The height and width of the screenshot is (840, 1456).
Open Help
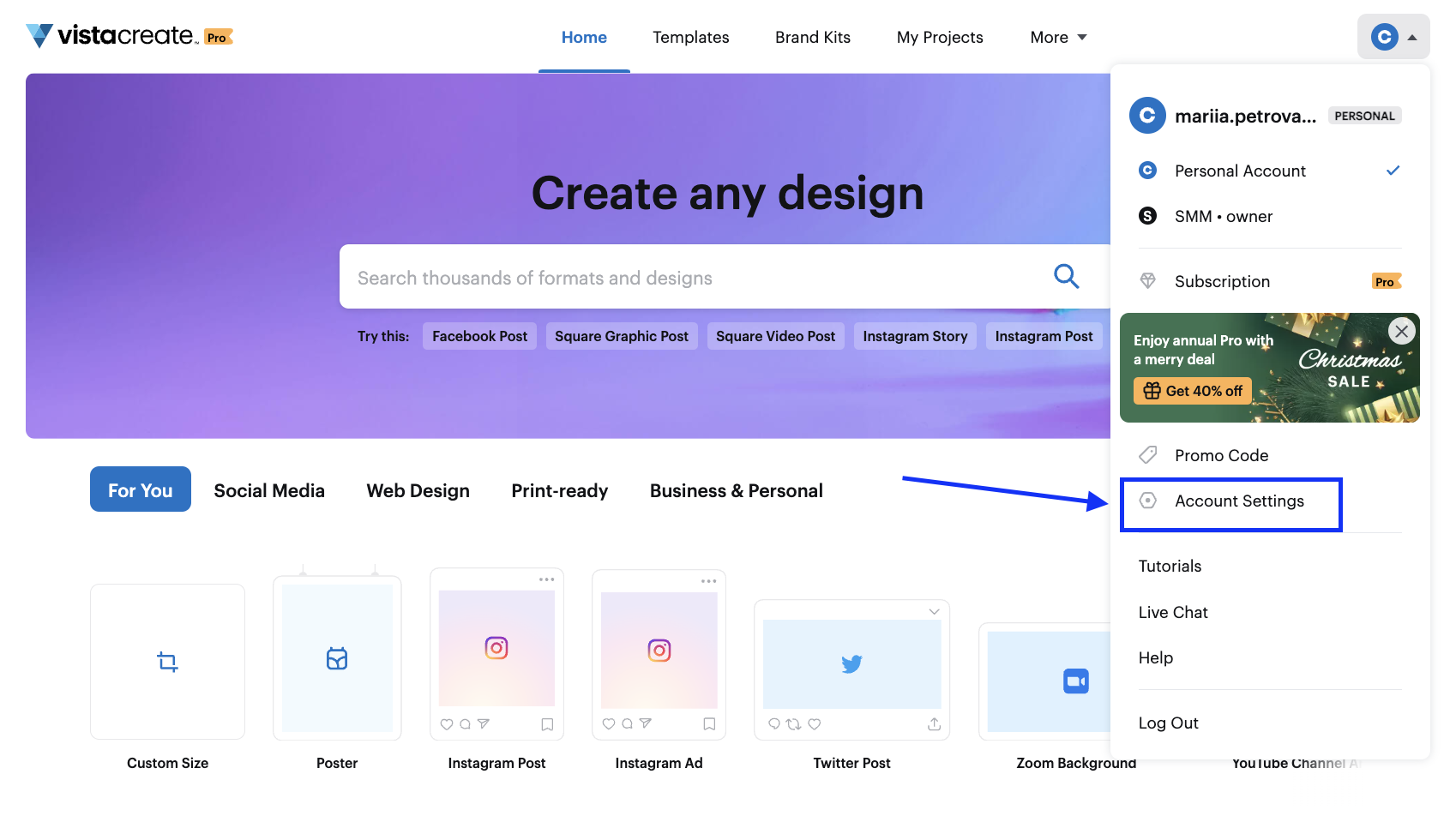coord(1155,657)
